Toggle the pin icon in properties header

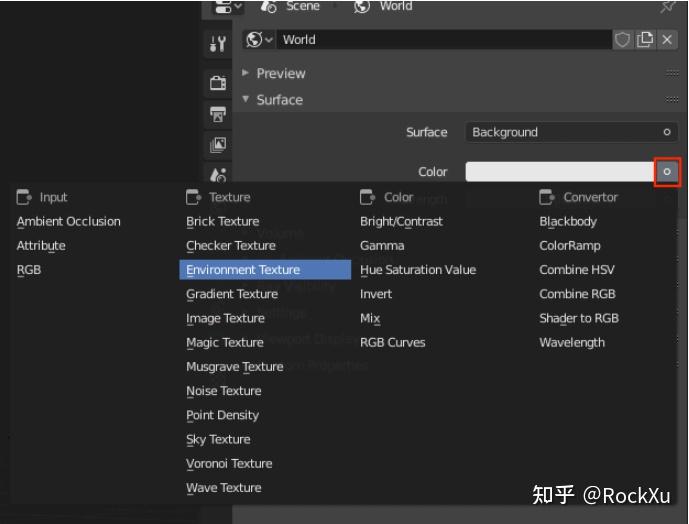click(x=668, y=6)
